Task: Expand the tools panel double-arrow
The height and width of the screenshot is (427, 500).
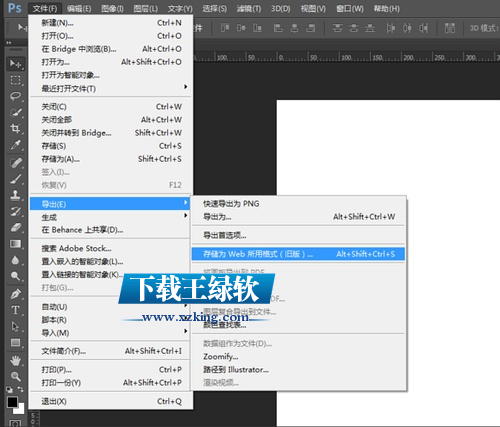Action: (x=9, y=43)
